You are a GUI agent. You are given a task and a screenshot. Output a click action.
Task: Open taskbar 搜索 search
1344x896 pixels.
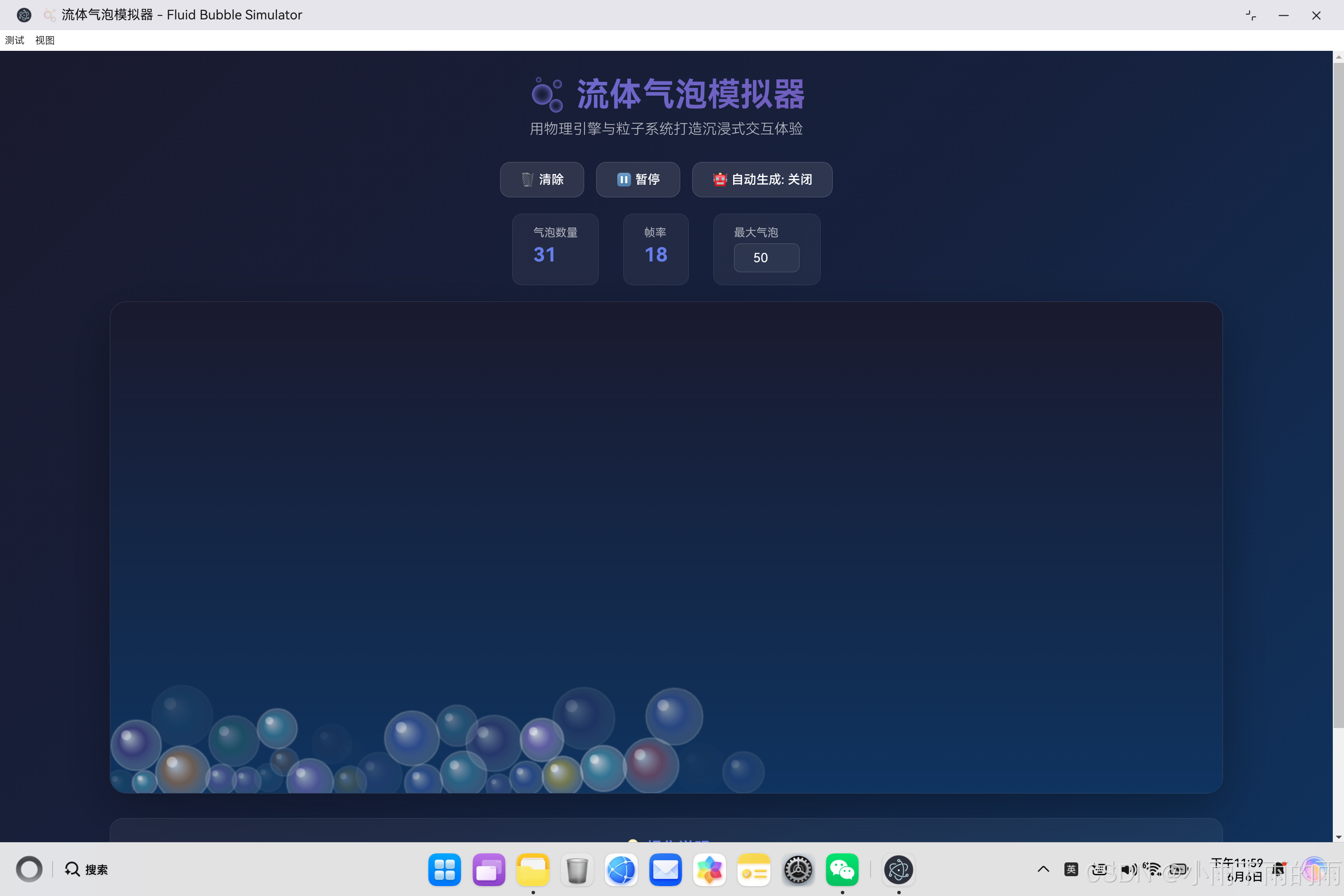pyautogui.click(x=86, y=869)
